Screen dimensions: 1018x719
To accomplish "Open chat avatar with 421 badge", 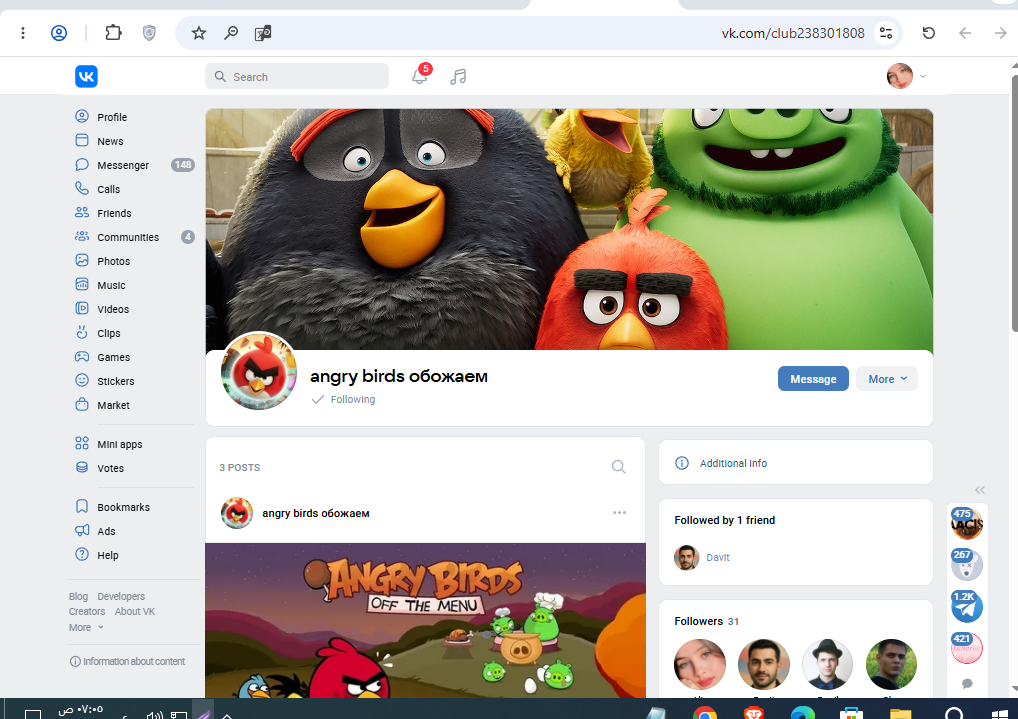I will pyautogui.click(x=967, y=648).
